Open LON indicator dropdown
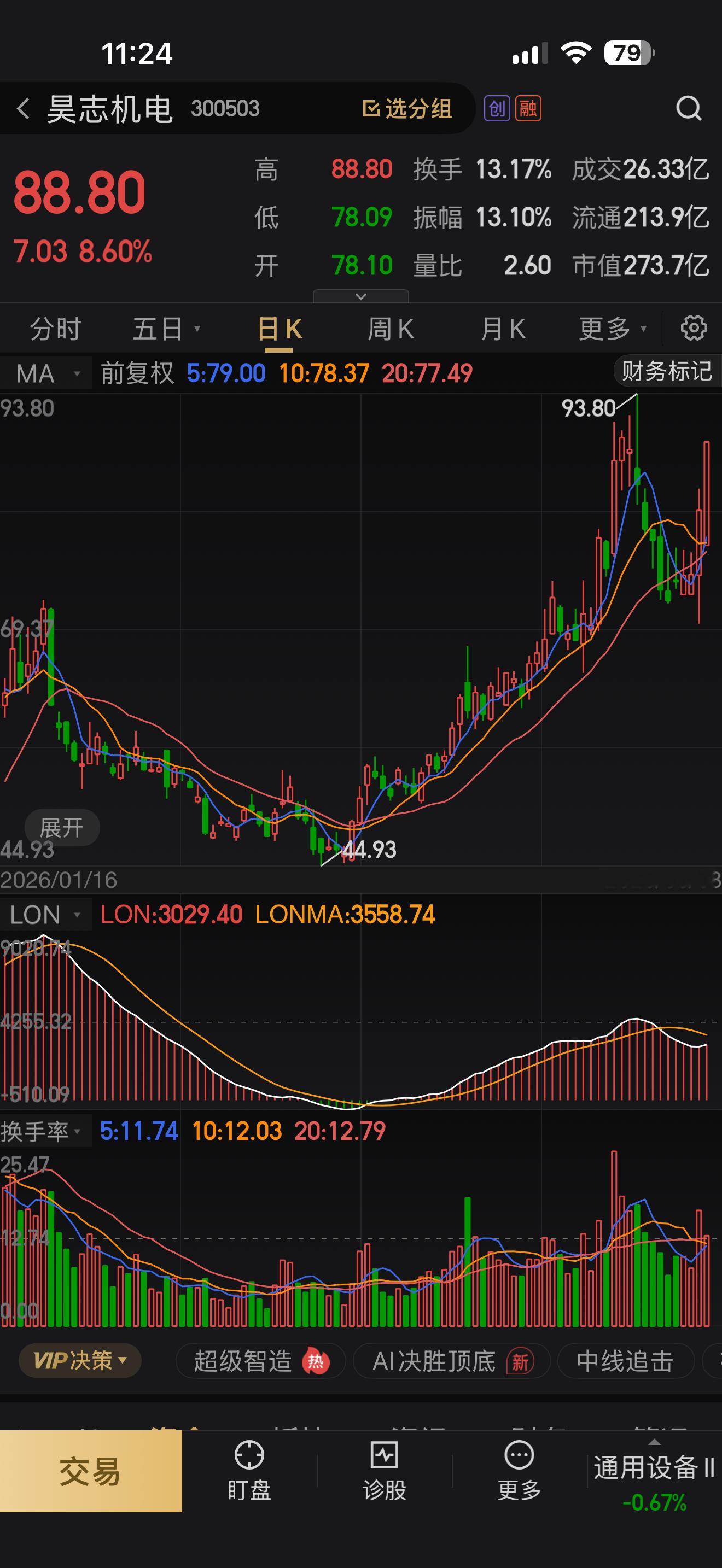 45,915
